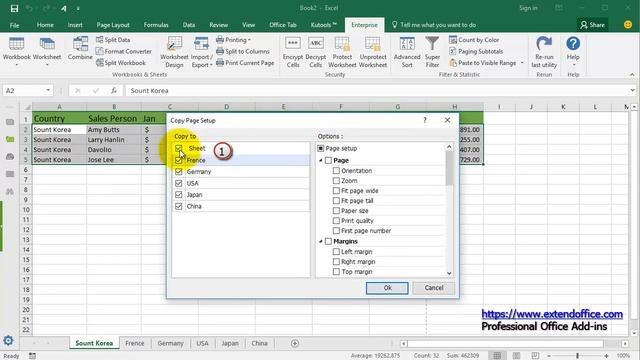Screen dimensions: 640x360
Task: Open Format Converter tool
Action: 124,51
